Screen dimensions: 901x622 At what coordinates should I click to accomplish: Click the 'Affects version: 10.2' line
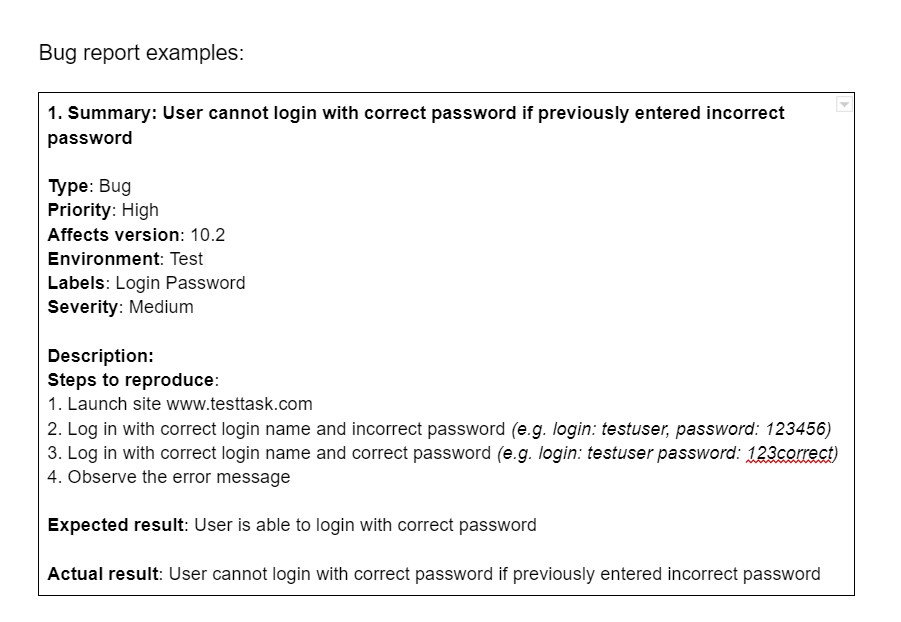[x=136, y=234]
